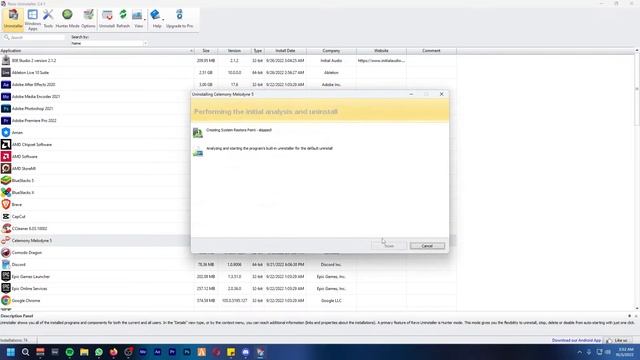Image resolution: width=640 pixels, height=360 pixels.
Task: Select the Adobe Premiere Pro 2022 icon
Action: pos(6,120)
